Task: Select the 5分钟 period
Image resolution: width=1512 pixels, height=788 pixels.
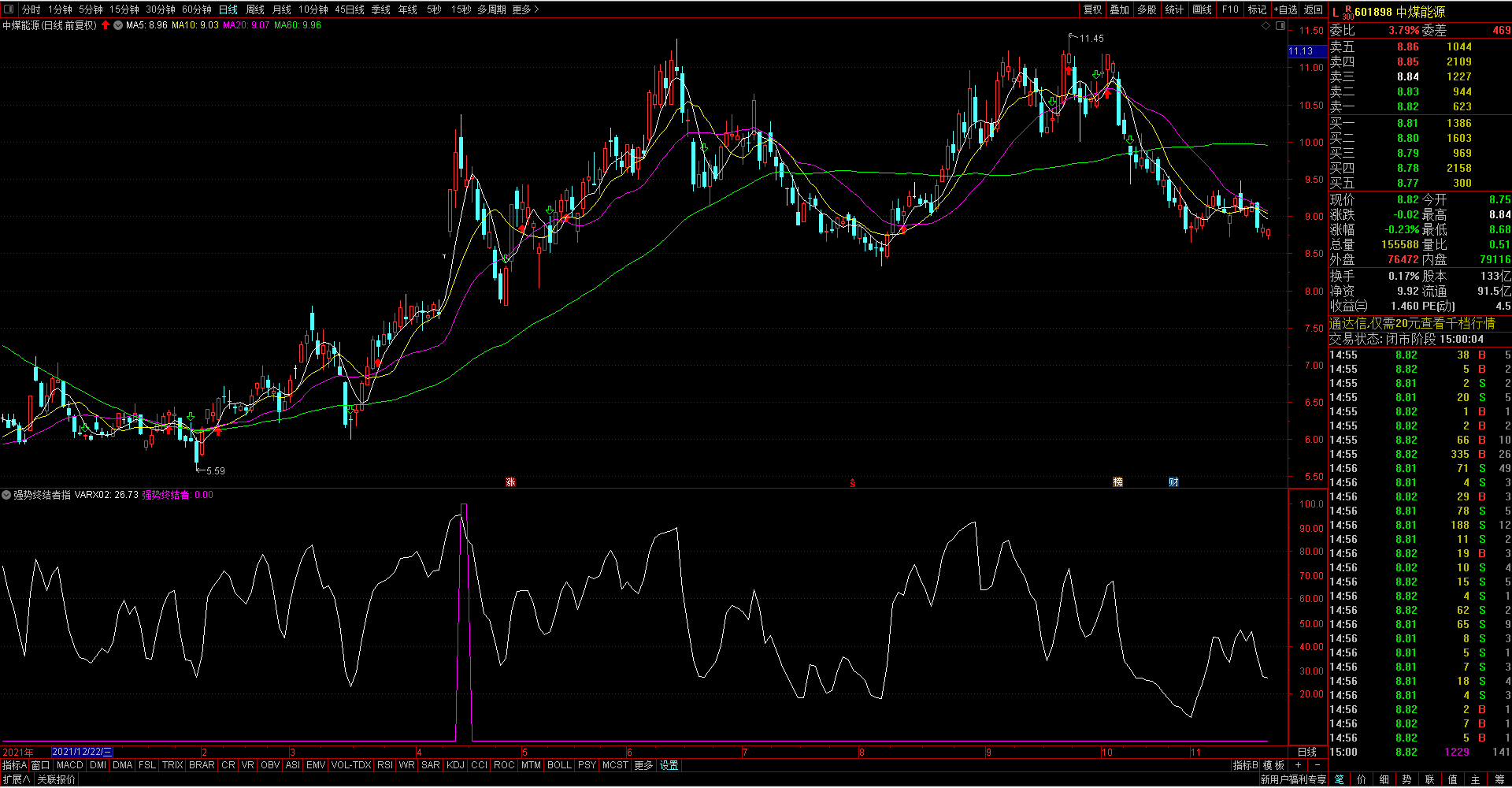Action: coord(91,9)
